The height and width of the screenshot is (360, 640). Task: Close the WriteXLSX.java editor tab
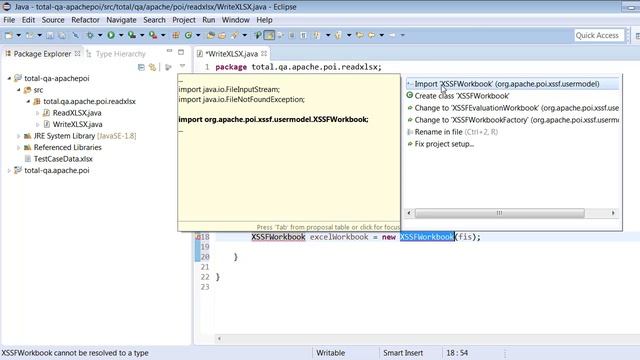264,53
